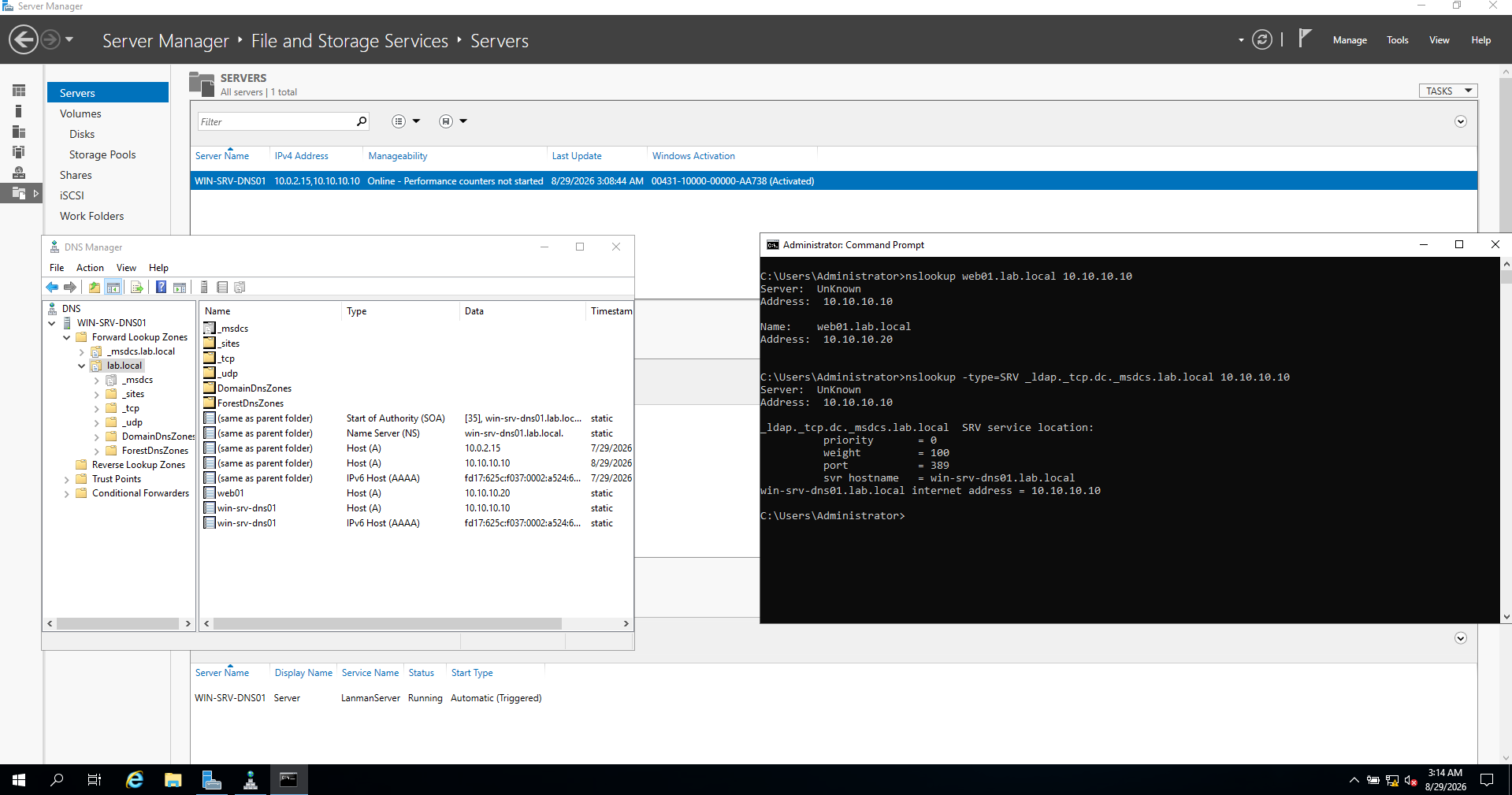Open Internet Explorer from the taskbar
Screen dimensions: 1512x795
pyautogui.click(x=135, y=779)
